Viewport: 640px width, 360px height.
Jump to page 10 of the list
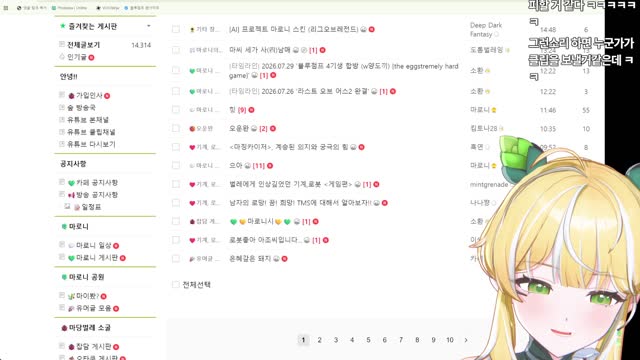point(450,340)
